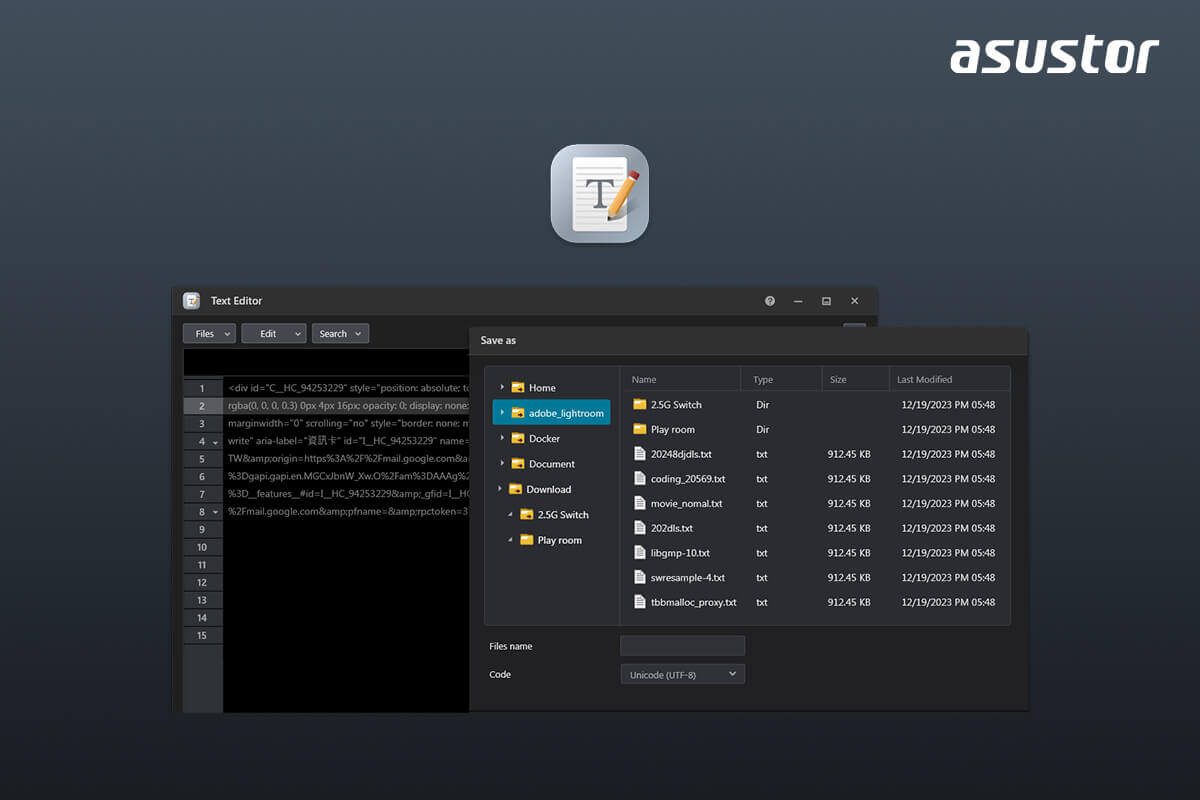This screenshot has width=1200, height=800.
Task: Open the help question mark icon
Action: 770,301
